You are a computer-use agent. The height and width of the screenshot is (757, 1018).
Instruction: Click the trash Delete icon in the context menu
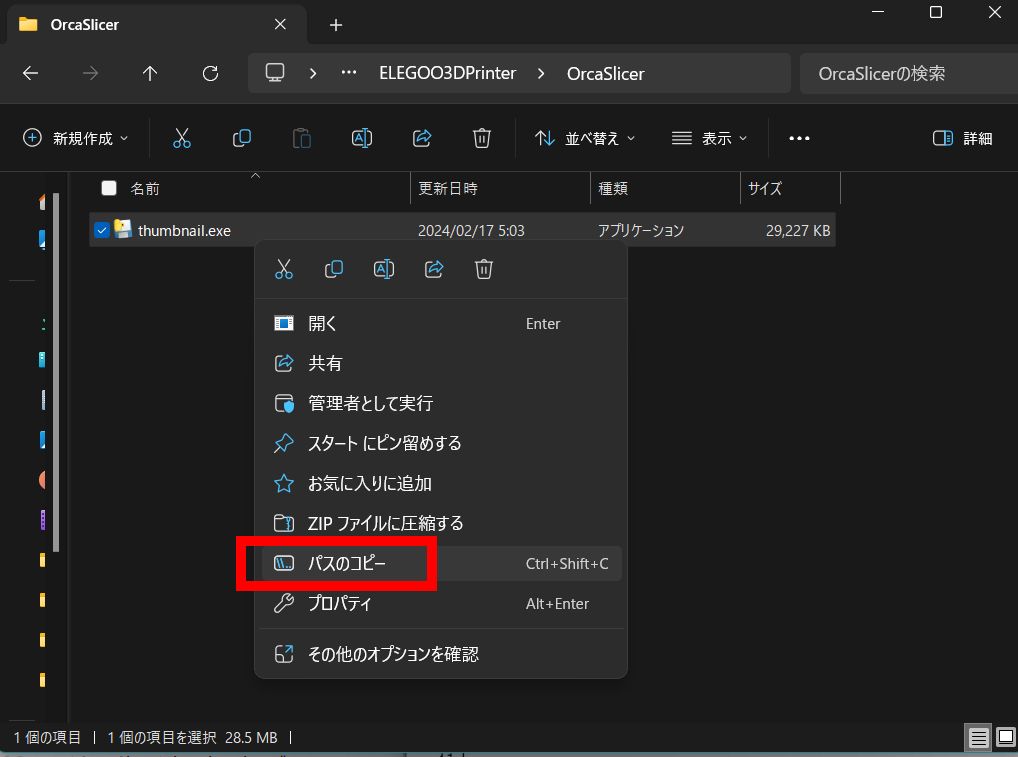pos(484,269)
